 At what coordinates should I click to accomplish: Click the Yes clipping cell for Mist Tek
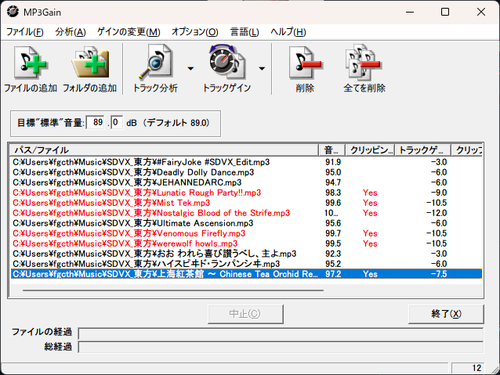click(x=370, y=203)
